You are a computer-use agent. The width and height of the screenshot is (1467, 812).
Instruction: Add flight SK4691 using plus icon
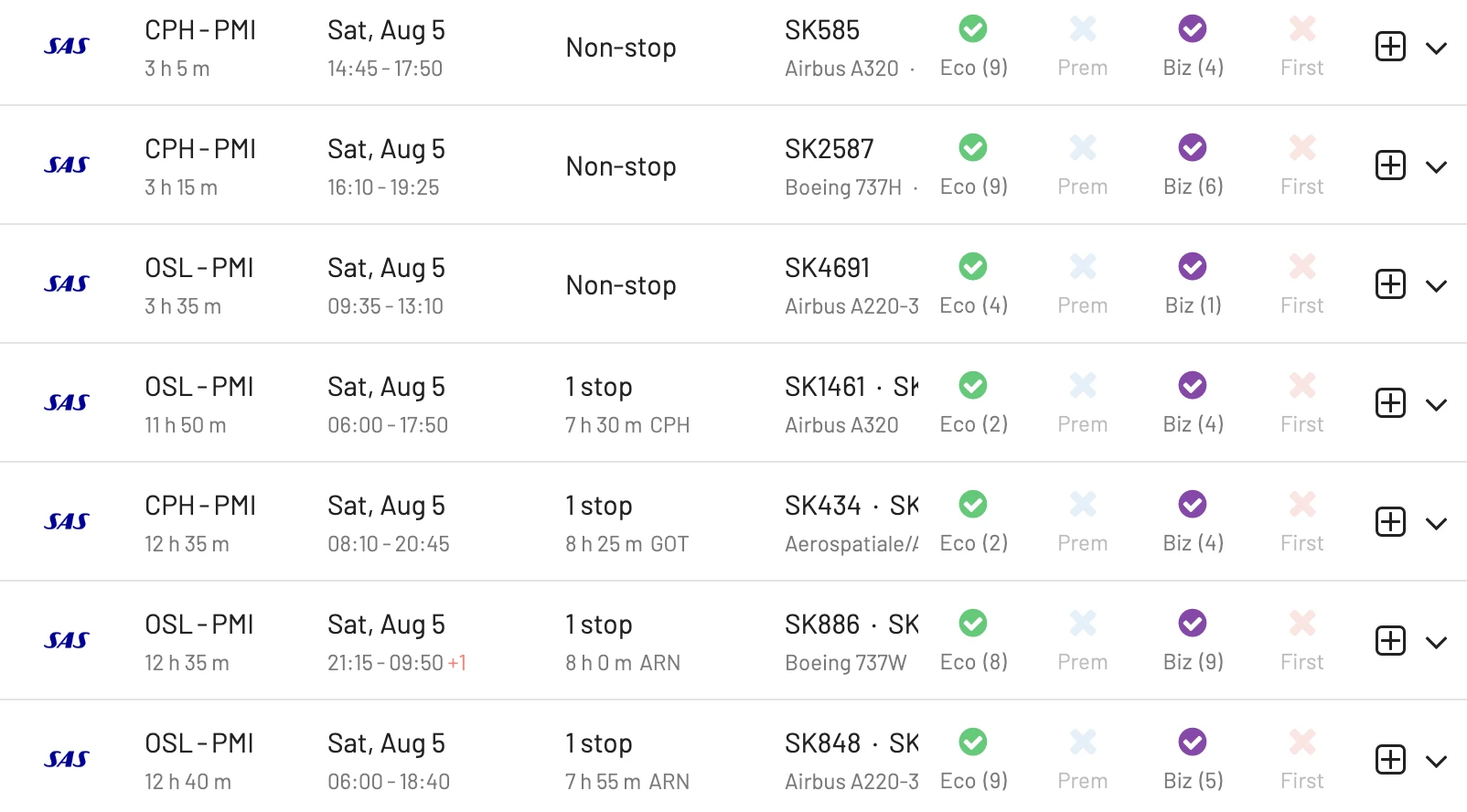click(x=1390, y=284)
